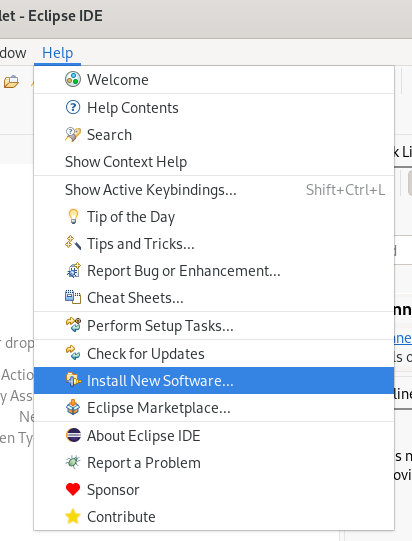The image size is (412, 541).
Task: Choose Perform Setup Tasks
Action: click(214, 326)
